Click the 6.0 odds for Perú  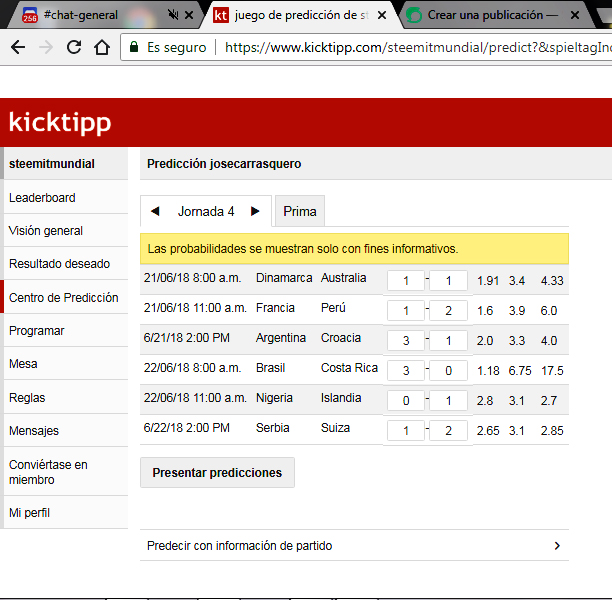point(549,311)
